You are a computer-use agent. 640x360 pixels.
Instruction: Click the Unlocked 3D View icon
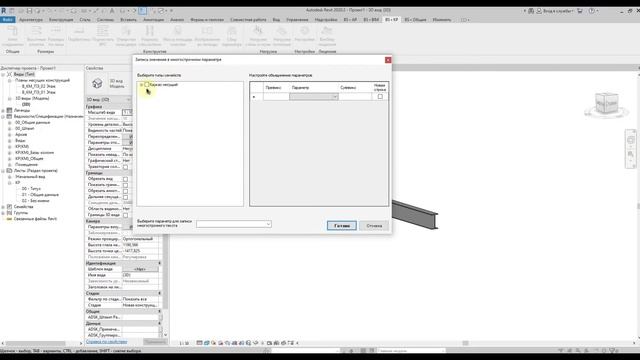[248, 343]
